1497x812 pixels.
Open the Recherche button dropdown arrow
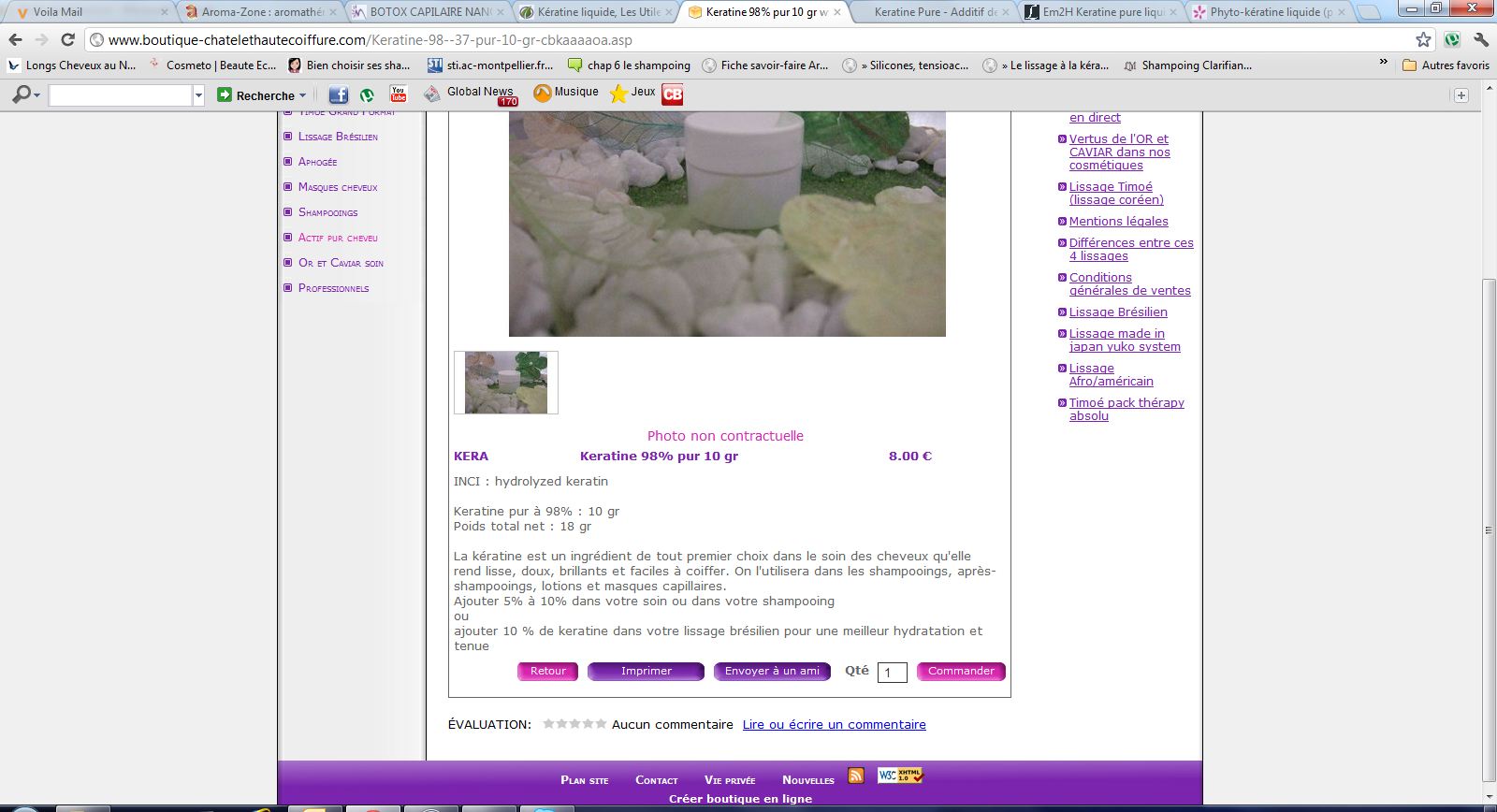(x=302, y=95)
